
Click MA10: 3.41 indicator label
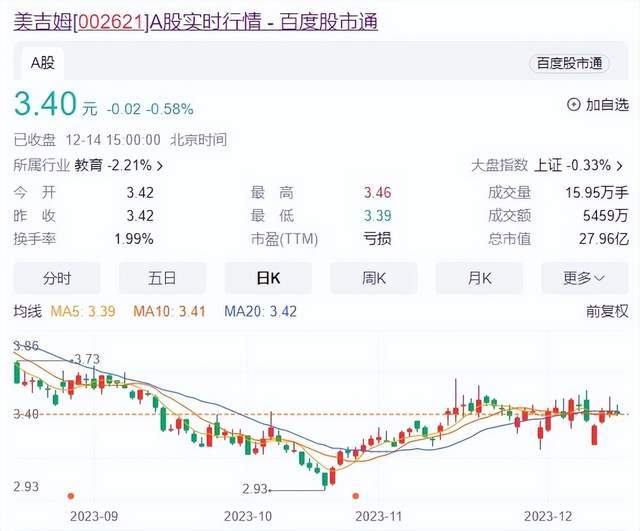tap(169, 311)
